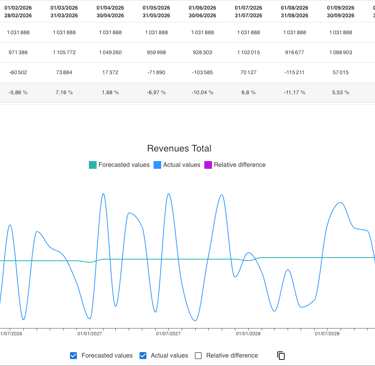
Task: Enable the Relative difference checkbox
Action: click(198, 356)
